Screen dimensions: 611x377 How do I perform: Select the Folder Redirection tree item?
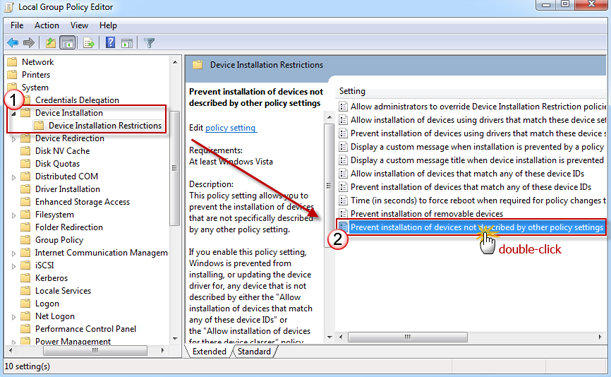[69, 227]
